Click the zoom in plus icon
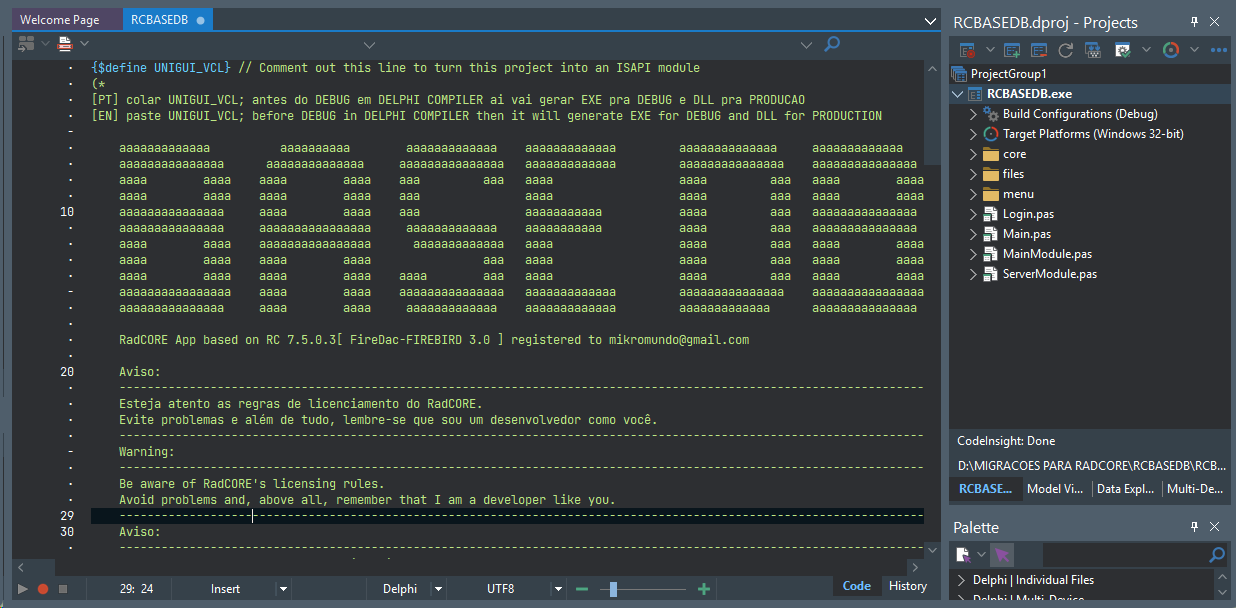This screenshot has width=1236, height=608. (x=704, y=589)
